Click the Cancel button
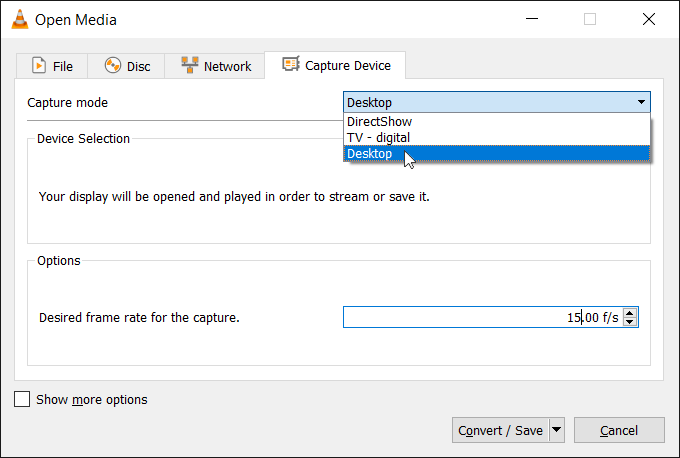 618,430
